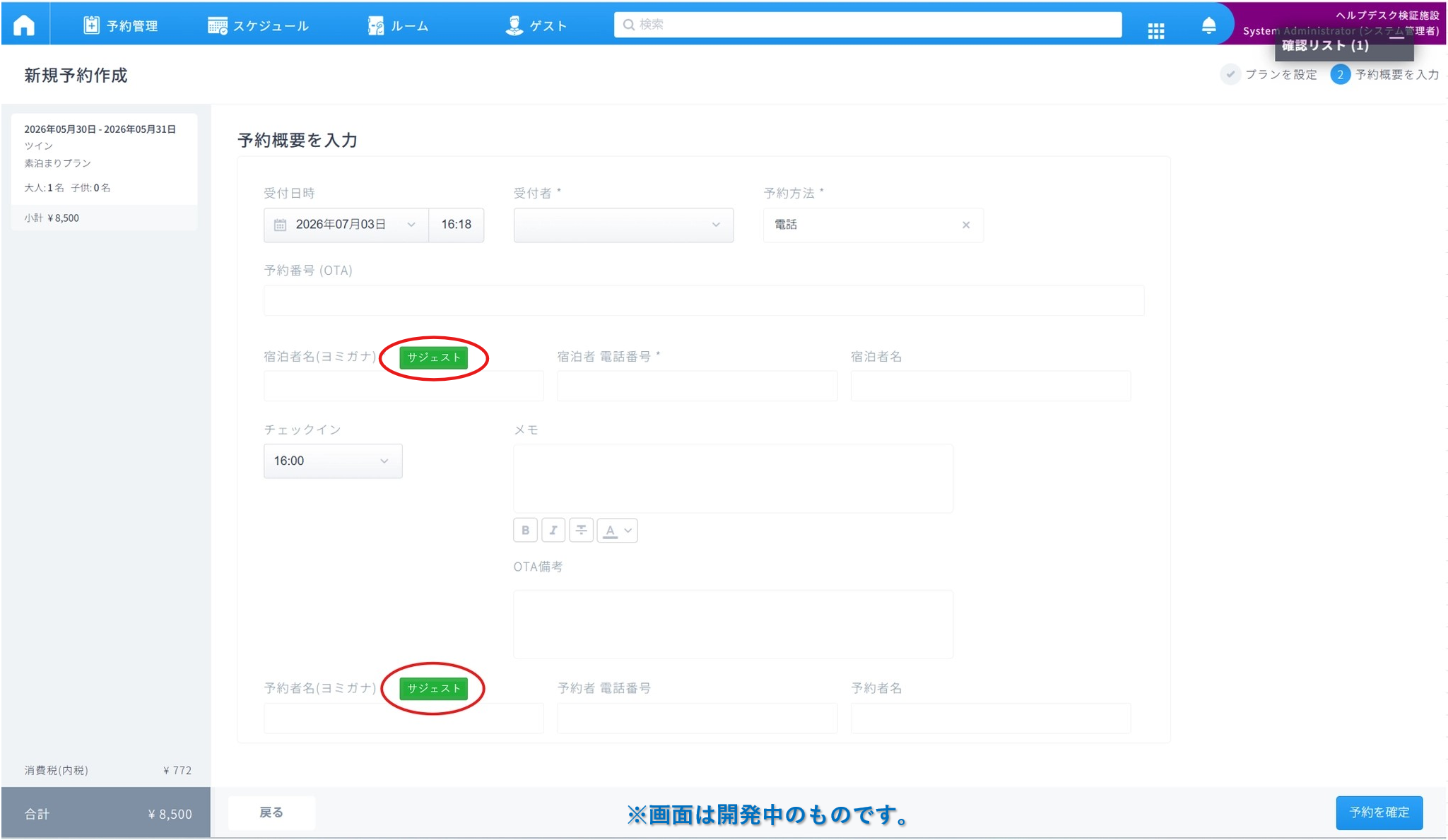Click サジェスト beside 予約者名(ヨミガナ)
Image resolution: width=1448 pixels, height=840 pixels.
(x=433, y=688)
